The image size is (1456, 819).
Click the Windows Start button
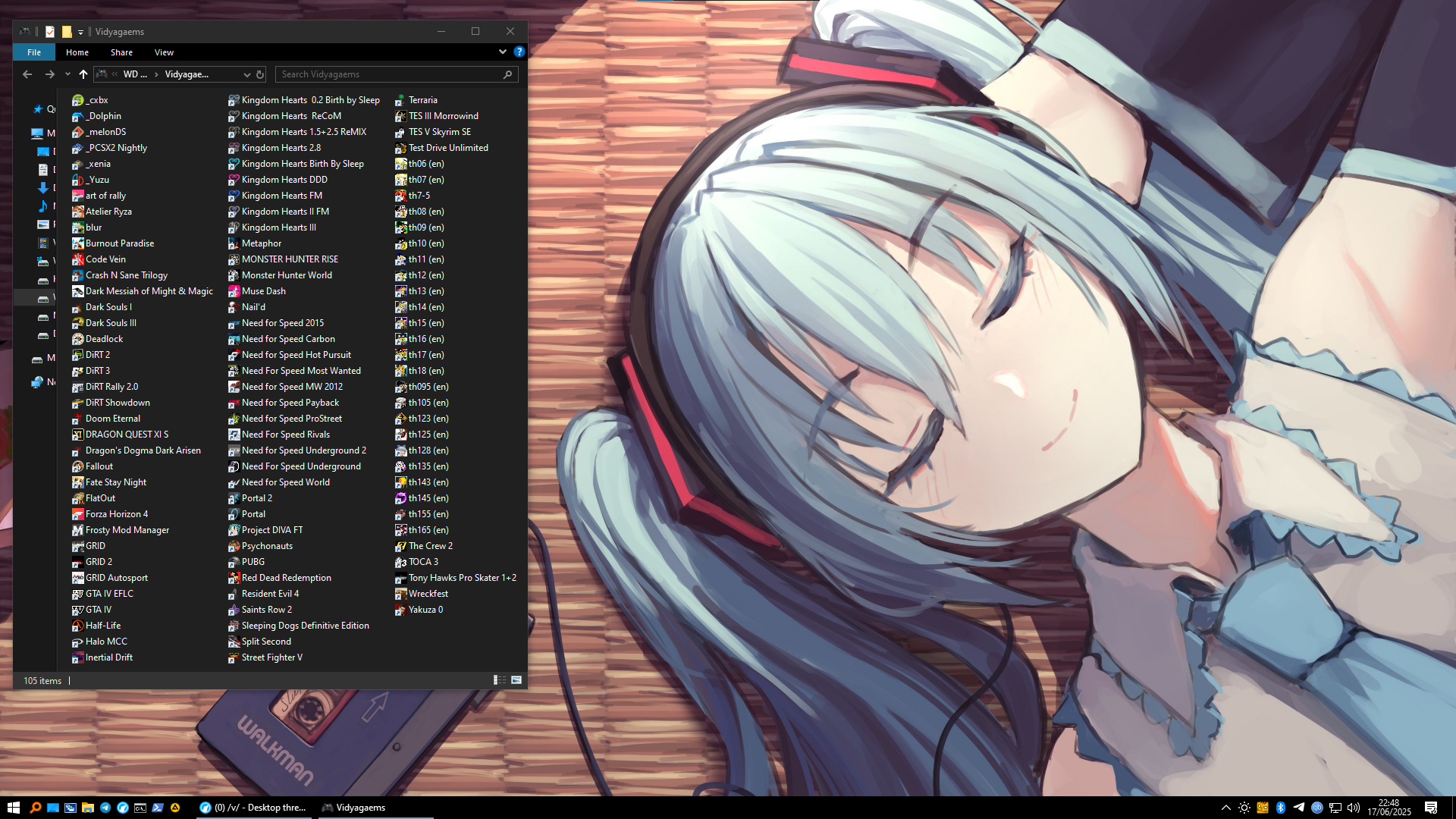click(x=13, y=808)
